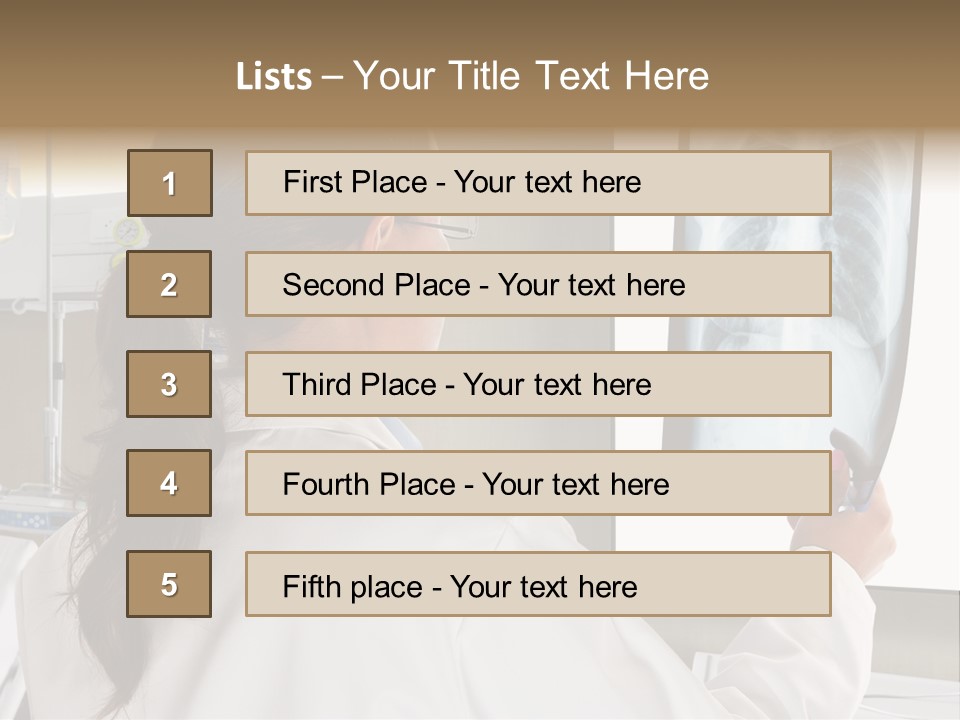Select the number 2 list box

pyautogui.click(x=169, y=284)
